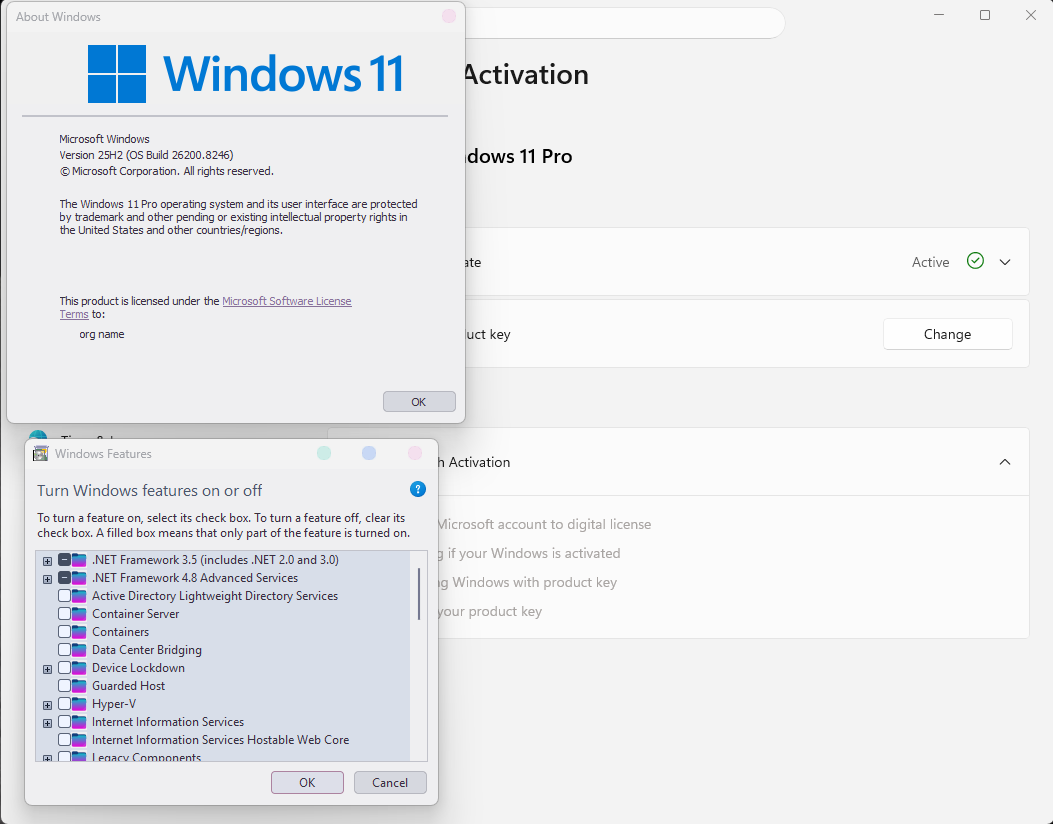Expand the Hyper-V tree node
Viewport: 1053px width, 824px height.
tap(47, 705)
